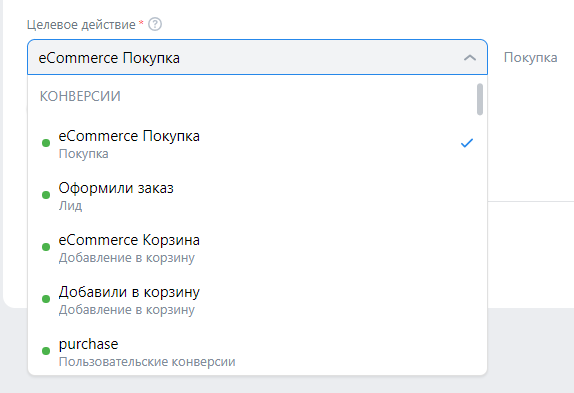Pick the Добавили в корзину option

click(257, 300)
